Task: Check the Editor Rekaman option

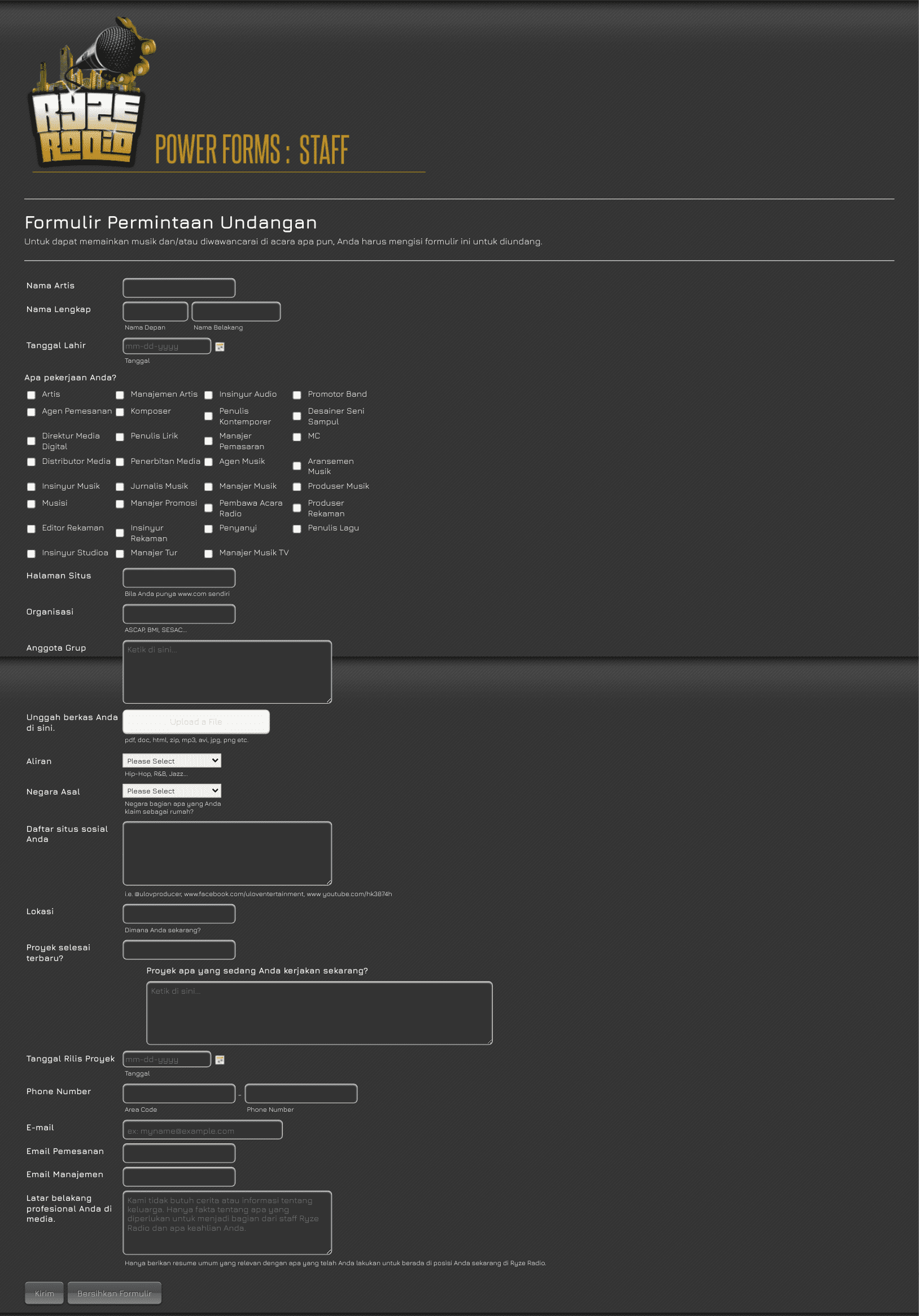Action: [32, 529]
